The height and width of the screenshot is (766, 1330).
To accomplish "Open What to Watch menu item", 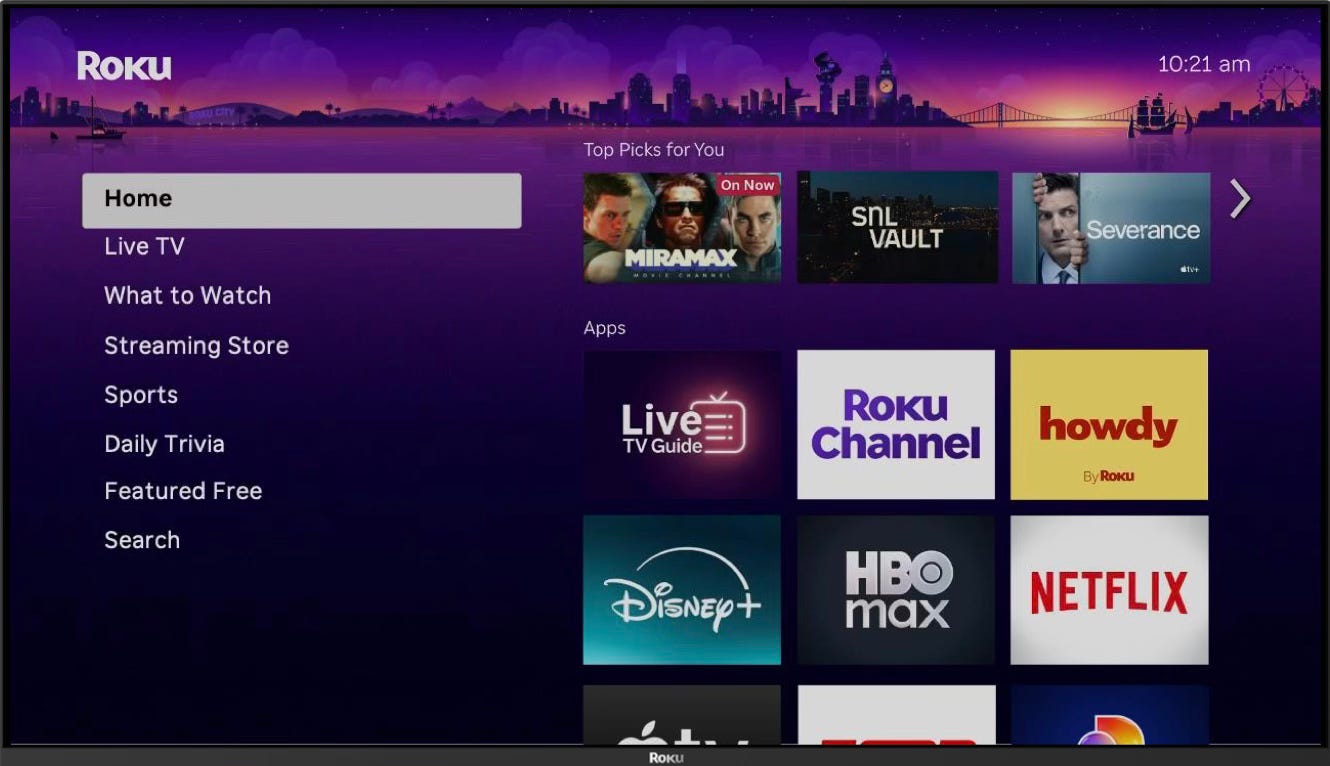I will [x=187, y=295].
